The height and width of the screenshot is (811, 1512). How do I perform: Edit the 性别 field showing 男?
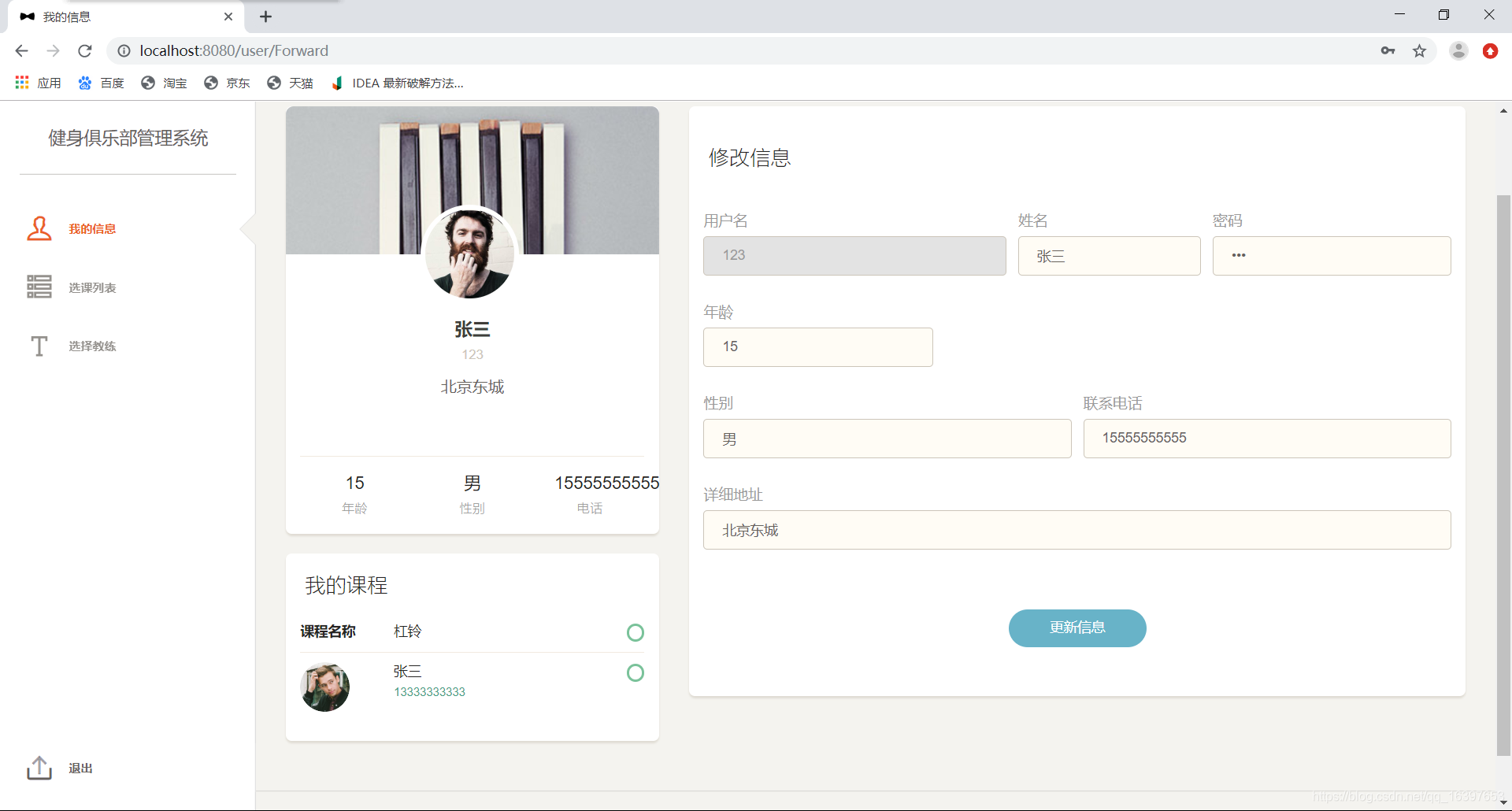point(888,439)
